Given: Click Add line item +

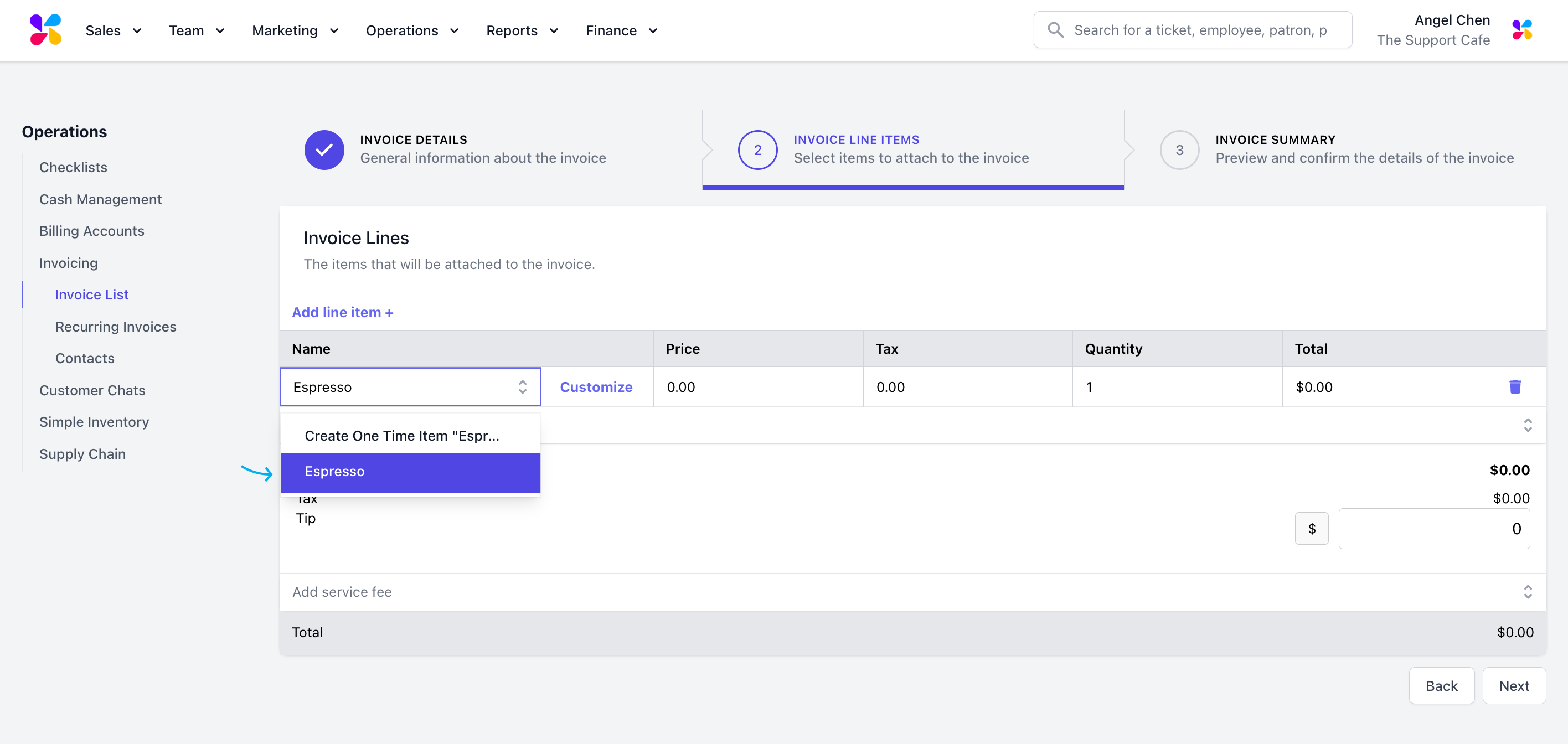Looking at the screenshot, I should (x=343, y=312).
